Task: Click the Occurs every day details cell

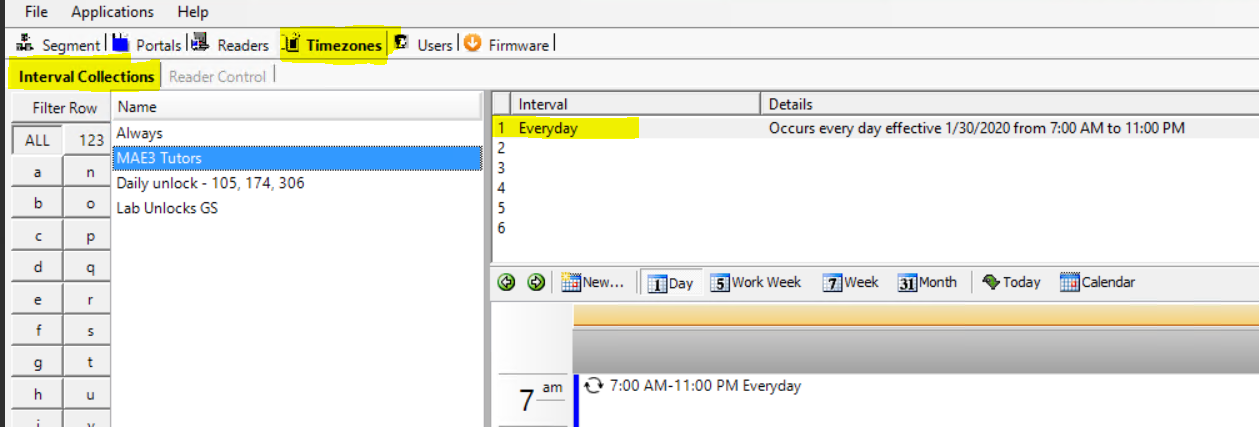Action: tap(1009, 128)
